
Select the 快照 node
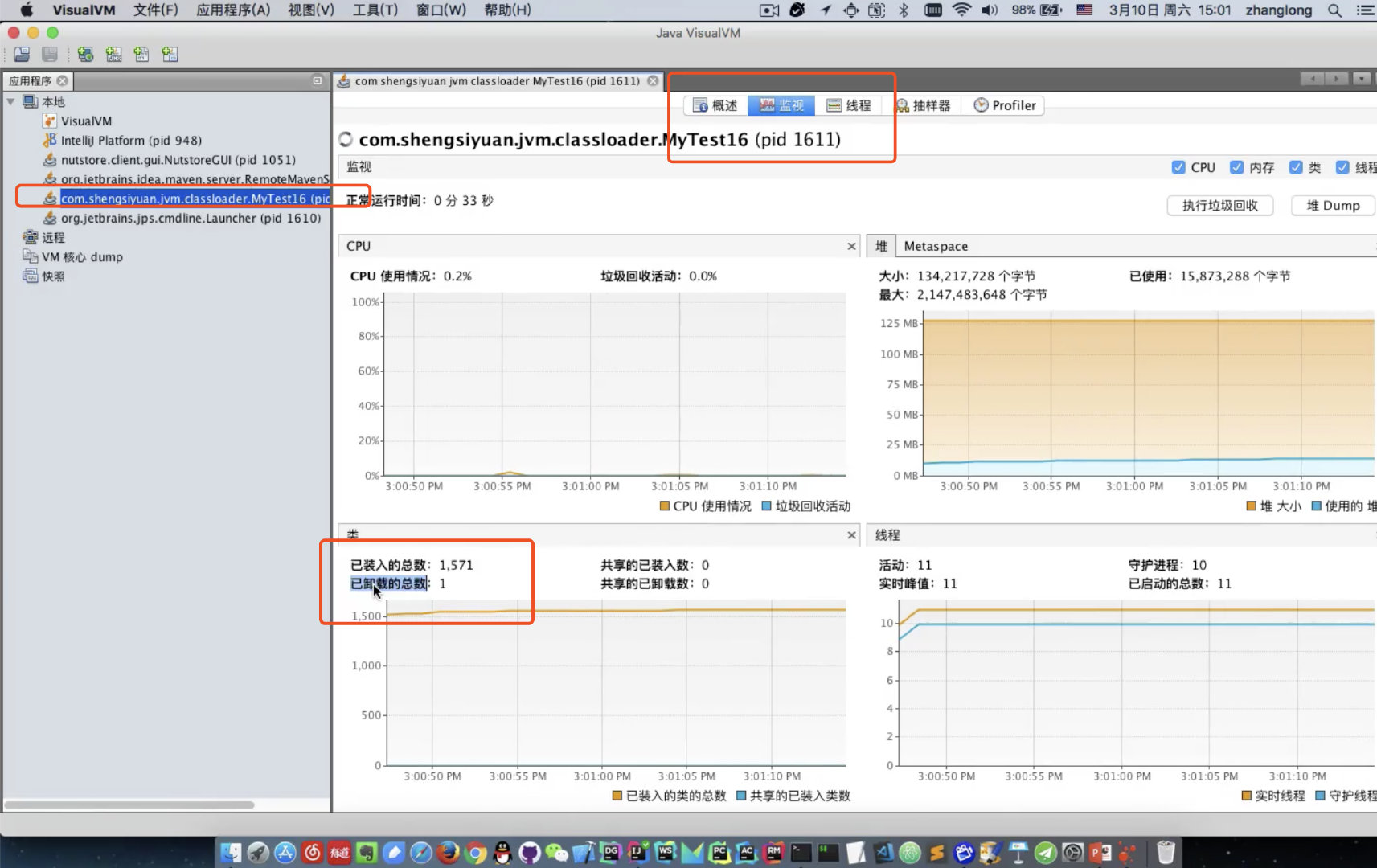coord(53,276)
